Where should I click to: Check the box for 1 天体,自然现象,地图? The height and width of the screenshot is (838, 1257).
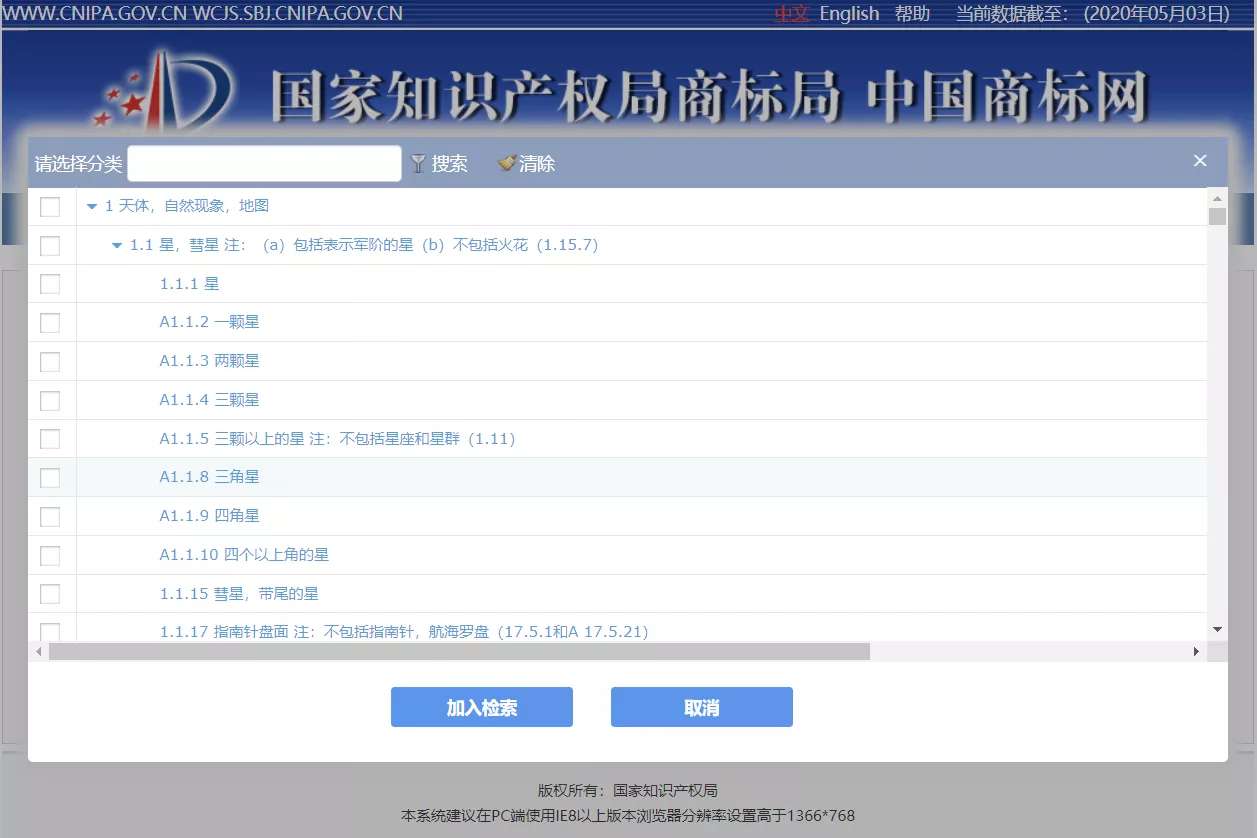(50, 207)
